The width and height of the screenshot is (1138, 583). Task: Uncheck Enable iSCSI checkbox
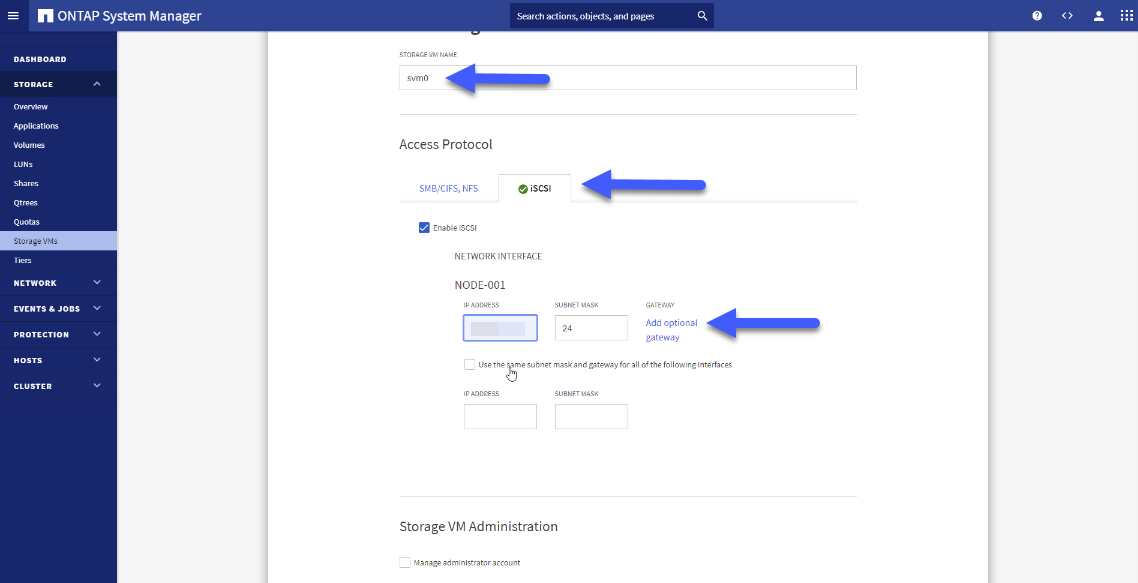[424, 228]
